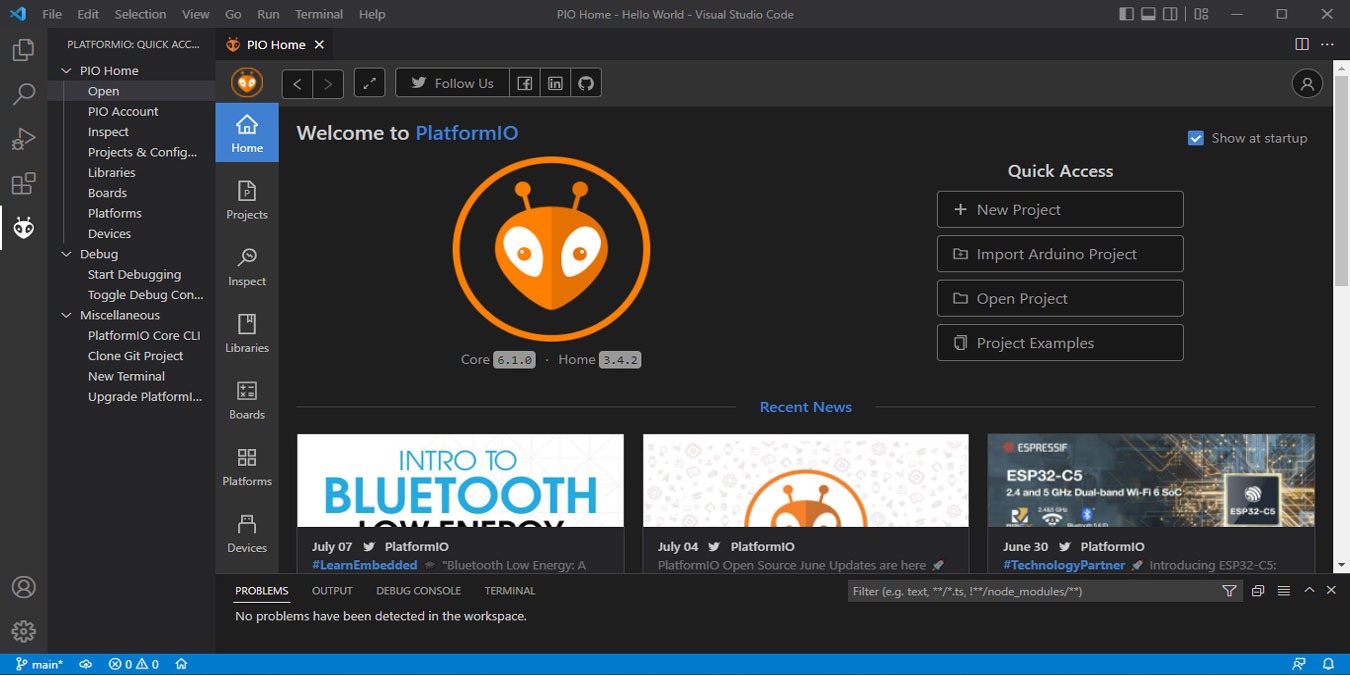The height and width of the screenshot is (675, 1350).
Task: Toggle the Problems panel filter icon
Action: tap(1229, 591)
